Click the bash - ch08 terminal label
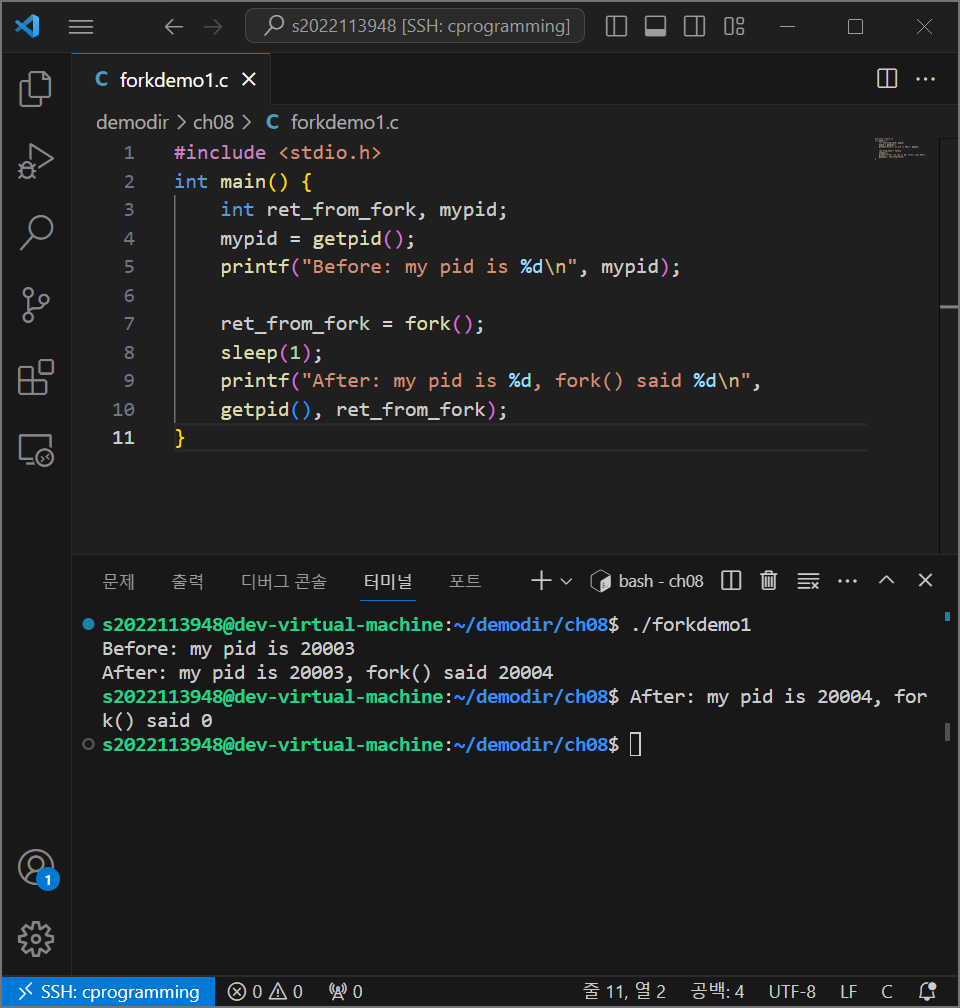The image size is (960, 1008). [647, 581]
